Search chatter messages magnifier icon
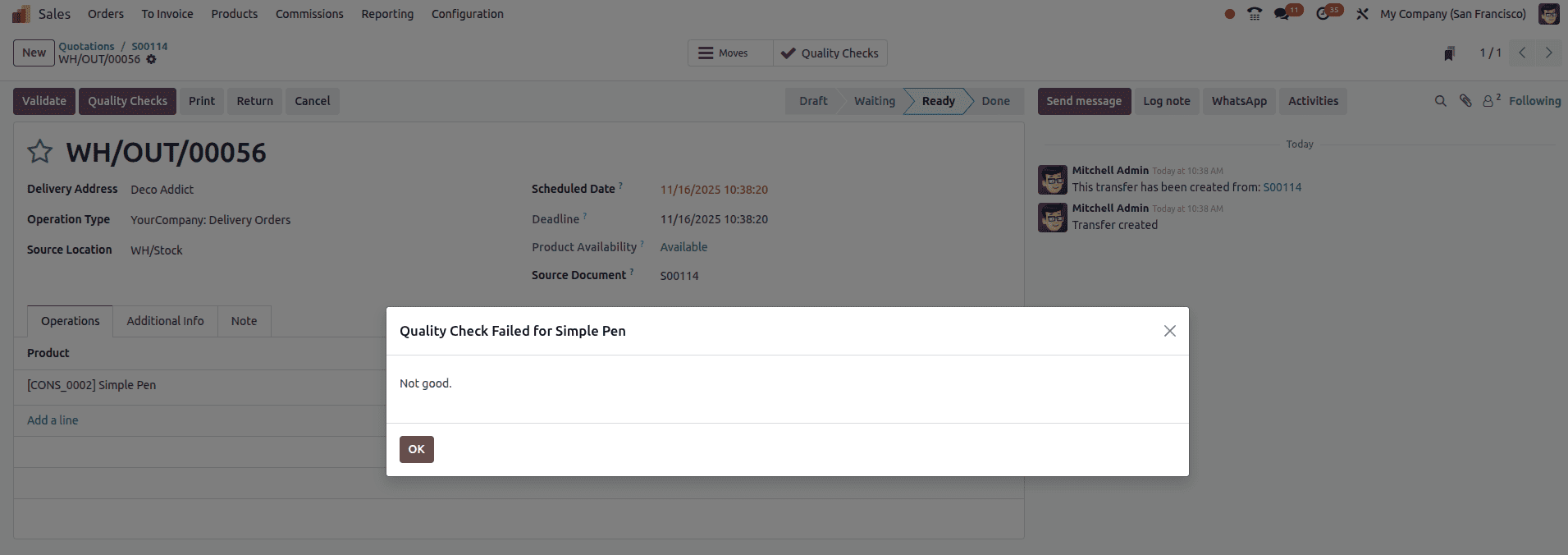The height and width of the screenshot is (555, 1568). coord(1440,101)
